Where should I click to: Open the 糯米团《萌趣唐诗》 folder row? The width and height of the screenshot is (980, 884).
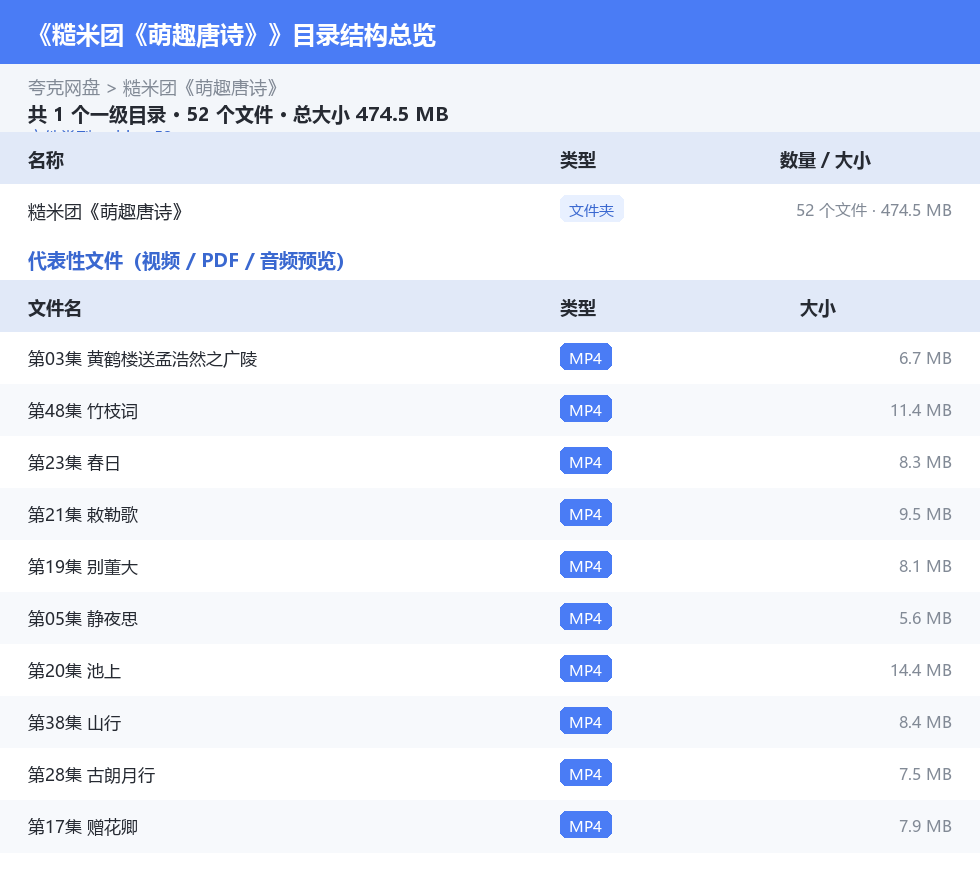point(490,211)
